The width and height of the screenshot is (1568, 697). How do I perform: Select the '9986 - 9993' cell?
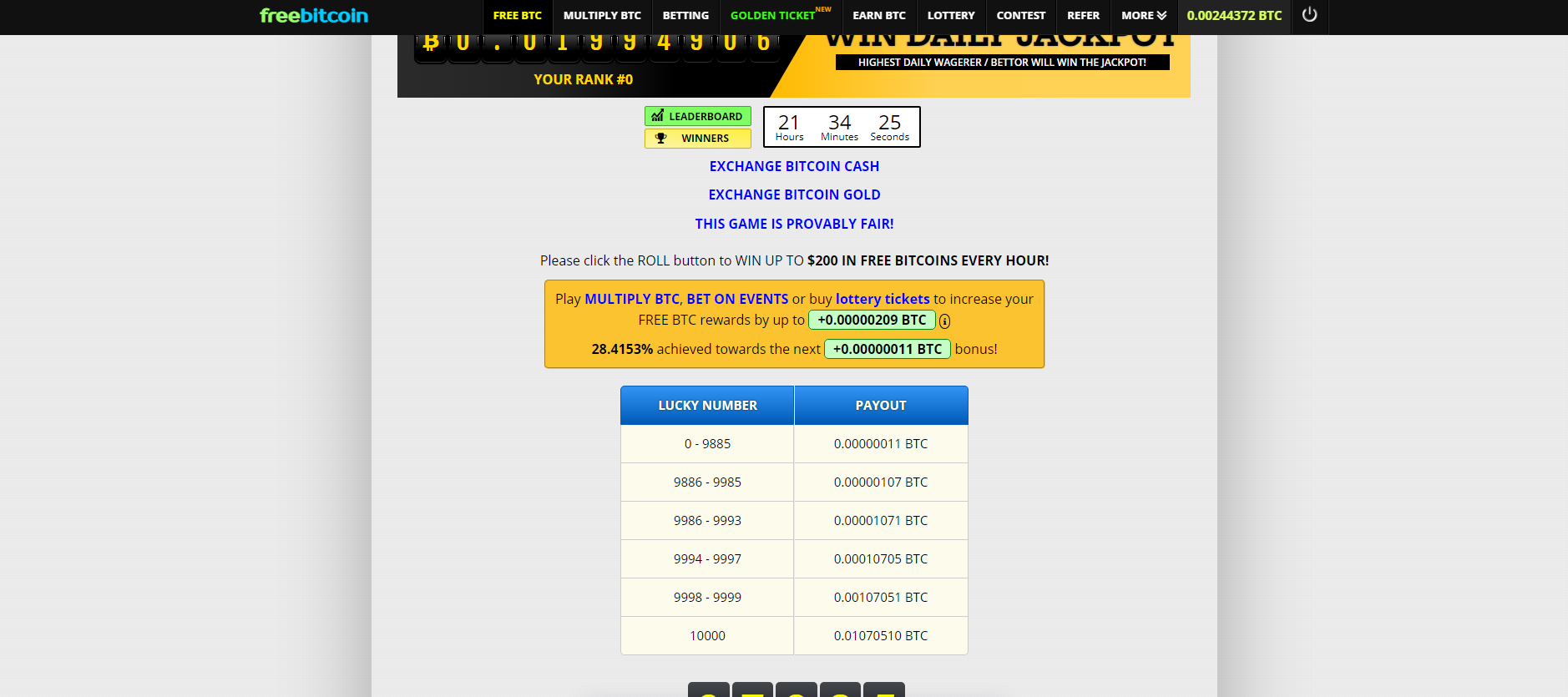pyautogui.click(x=707, y=521)
